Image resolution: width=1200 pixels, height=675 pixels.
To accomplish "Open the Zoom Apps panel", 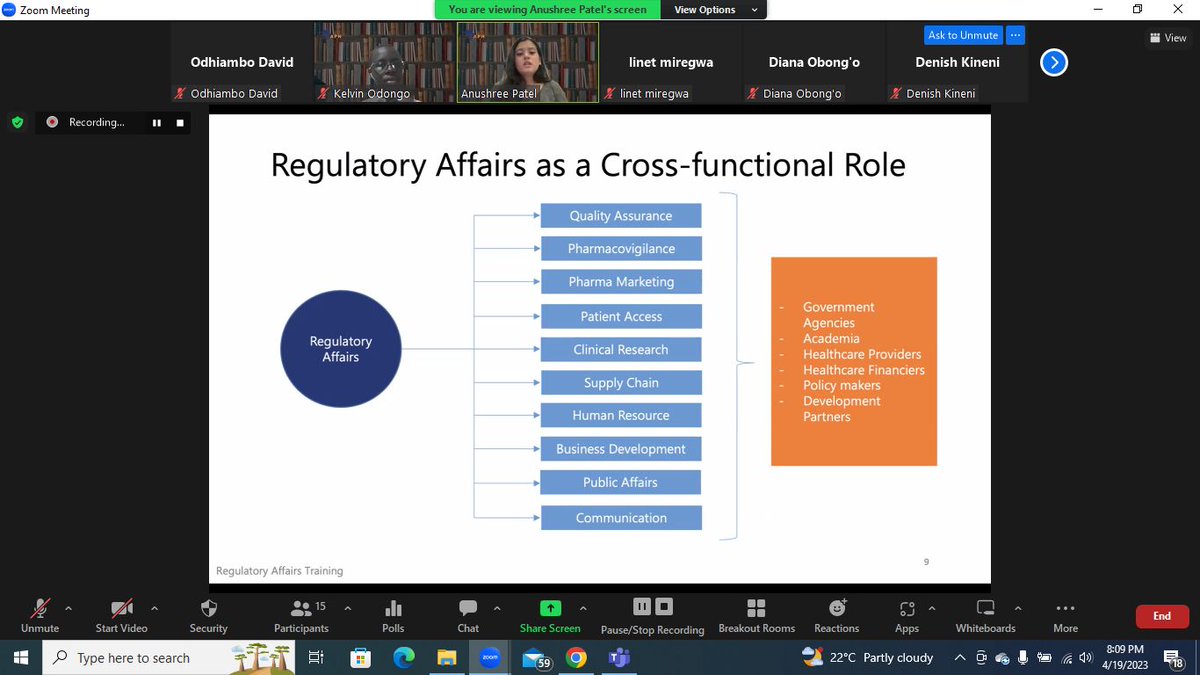I will pos(905,615).
